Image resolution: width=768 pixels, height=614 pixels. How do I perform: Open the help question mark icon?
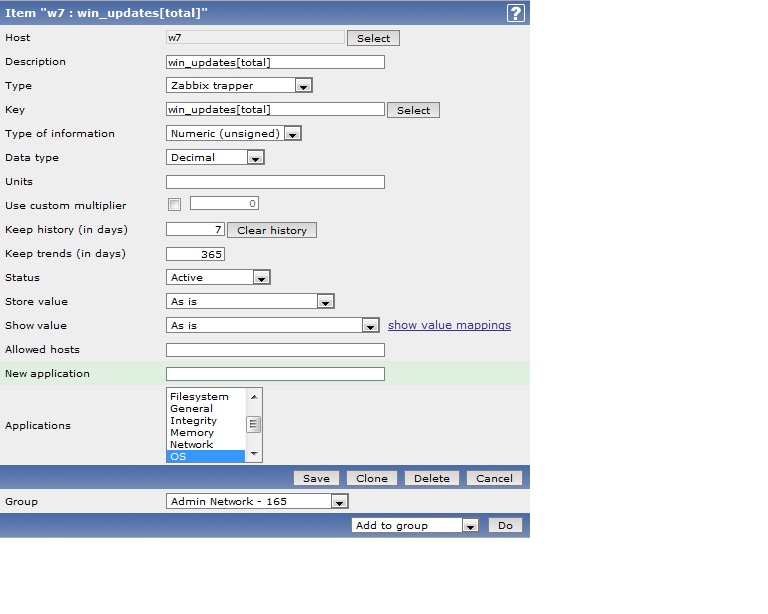click(x=515, y=13)
